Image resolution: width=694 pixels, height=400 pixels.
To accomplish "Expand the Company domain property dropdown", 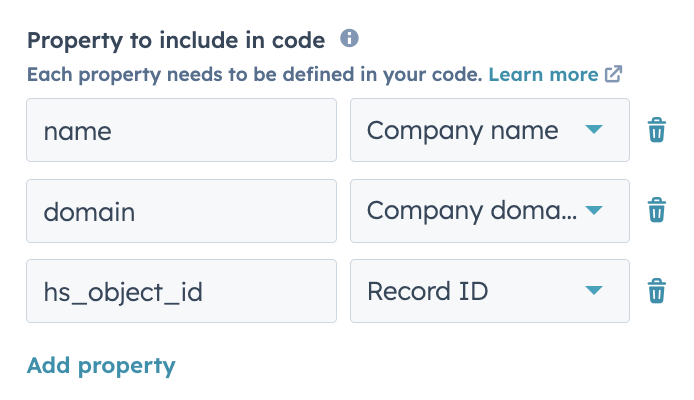I will 489,211.
